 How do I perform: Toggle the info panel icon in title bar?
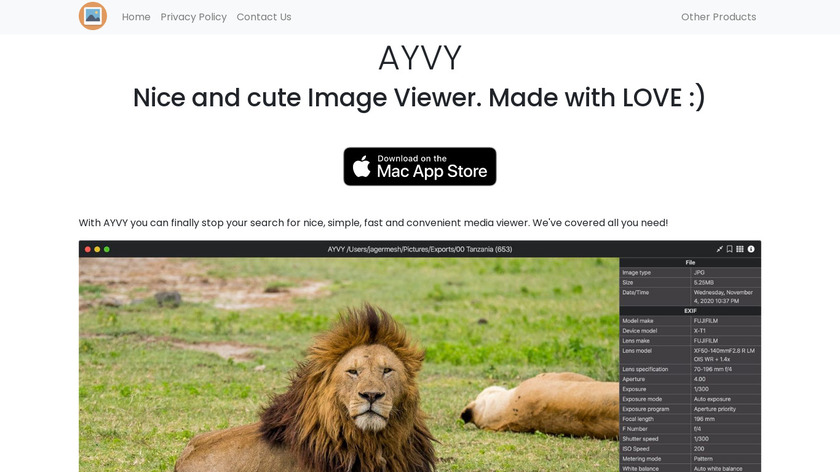751,249
